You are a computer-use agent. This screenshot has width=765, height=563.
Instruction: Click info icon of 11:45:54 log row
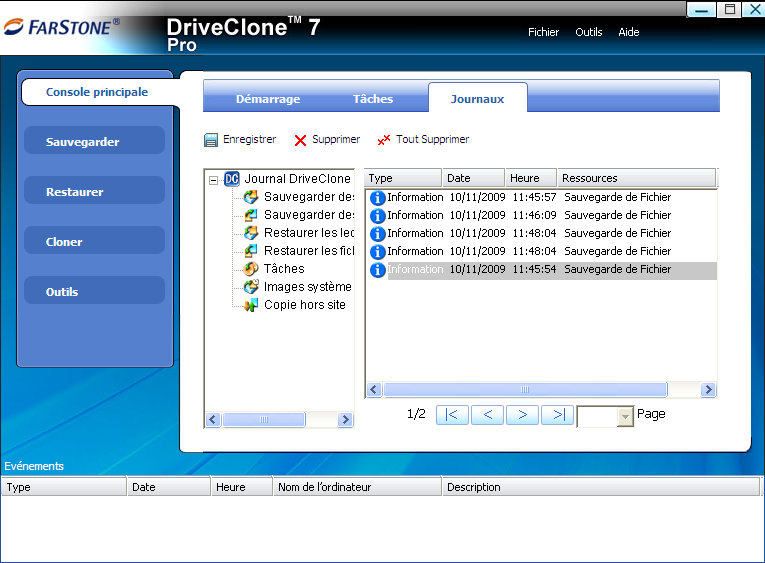pyautogui.click(x=378, y=270)
